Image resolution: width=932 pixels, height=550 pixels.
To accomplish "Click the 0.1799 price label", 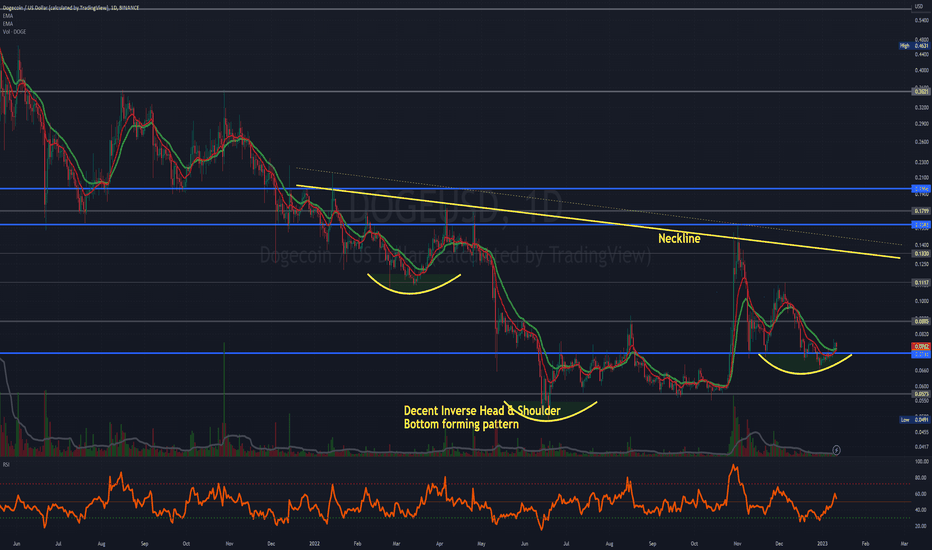I will [x=921, y=211].
